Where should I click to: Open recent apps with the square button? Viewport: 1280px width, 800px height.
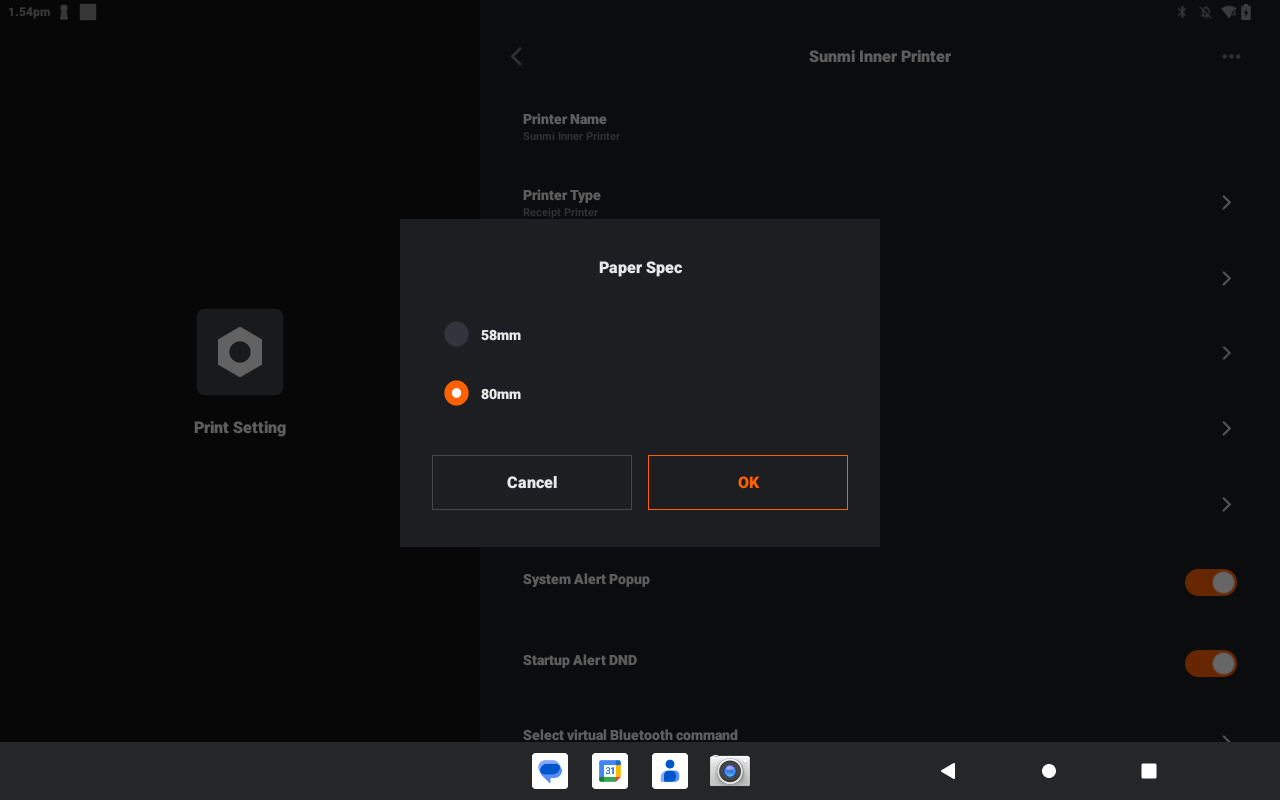pos(1149,771)
